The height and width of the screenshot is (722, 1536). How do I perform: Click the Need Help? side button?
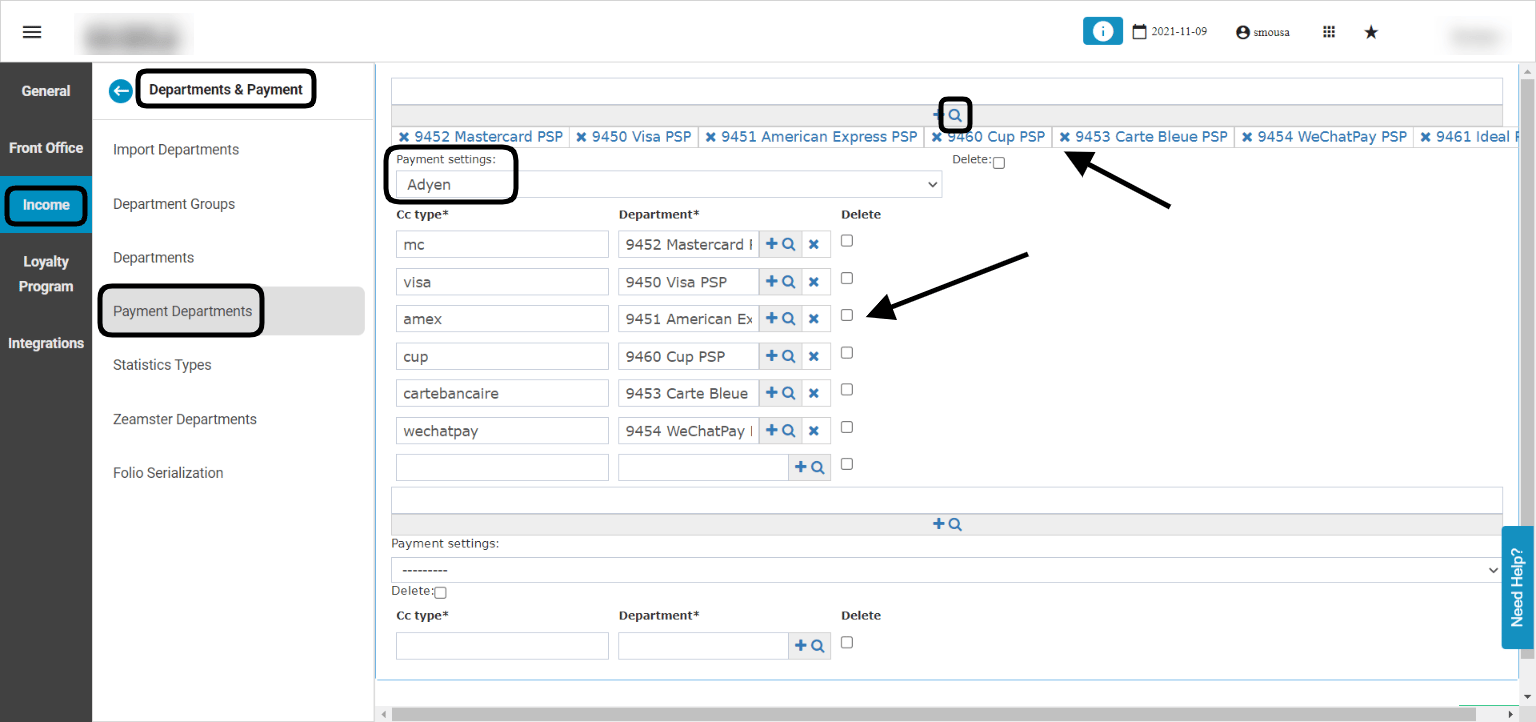click(x=1518, y=588)
